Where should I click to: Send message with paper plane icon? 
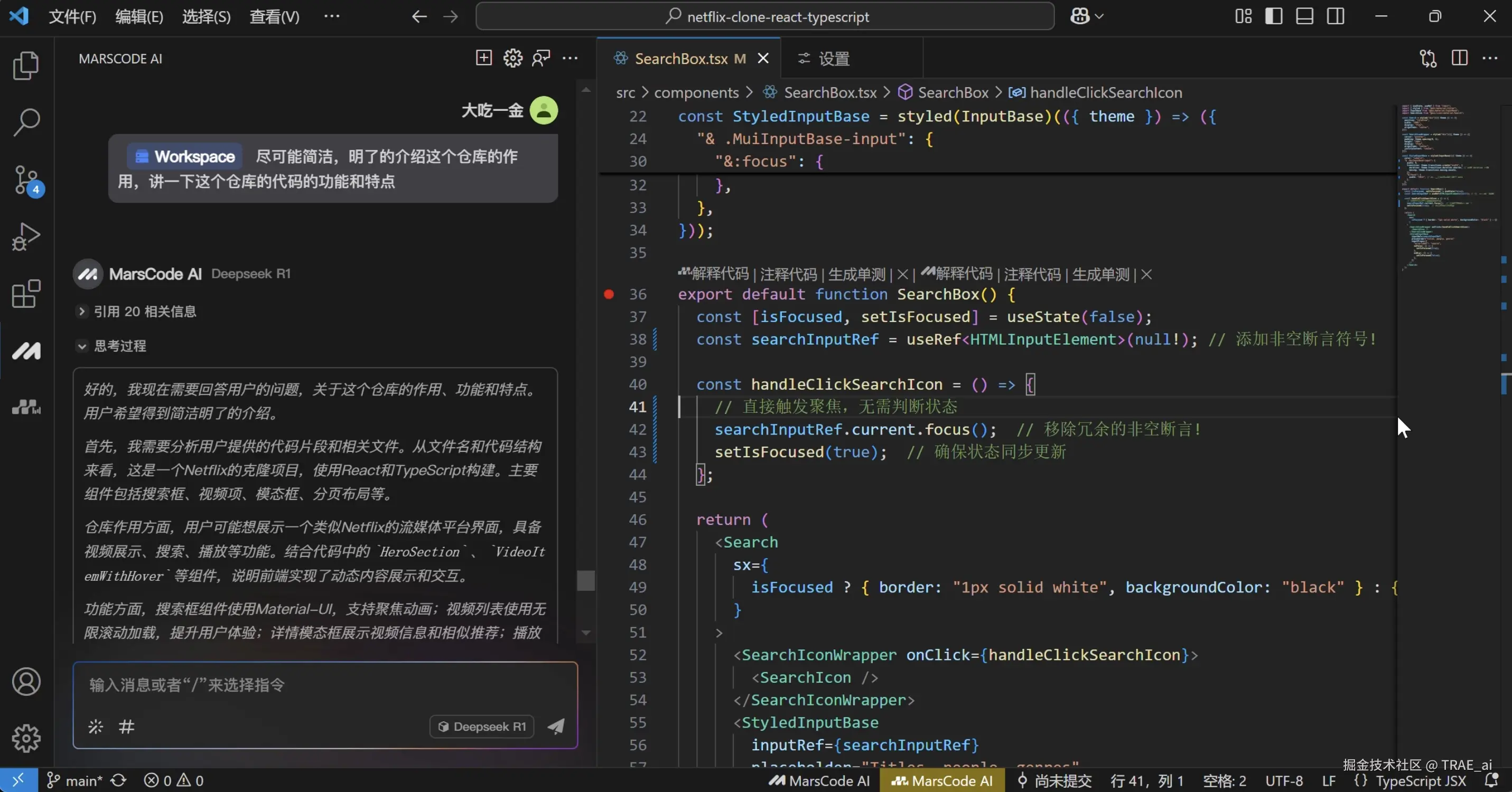[556, 727]
